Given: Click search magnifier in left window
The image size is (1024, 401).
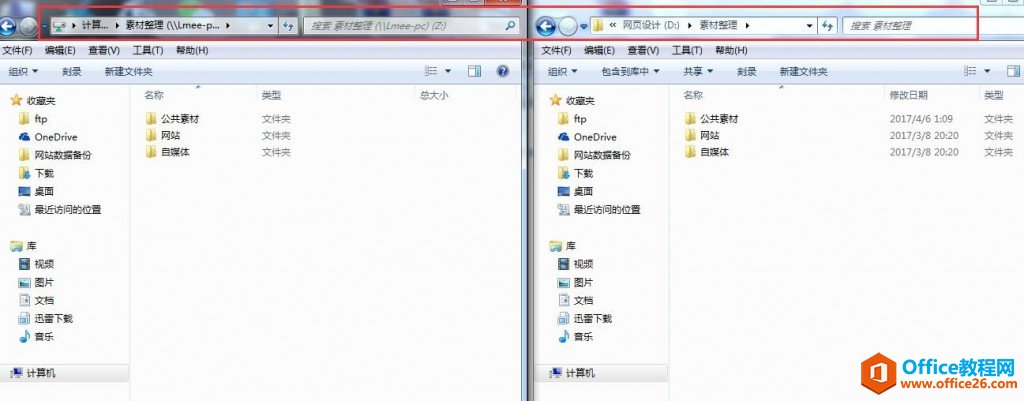Looking at the screenshot, I should pos(510,26).
